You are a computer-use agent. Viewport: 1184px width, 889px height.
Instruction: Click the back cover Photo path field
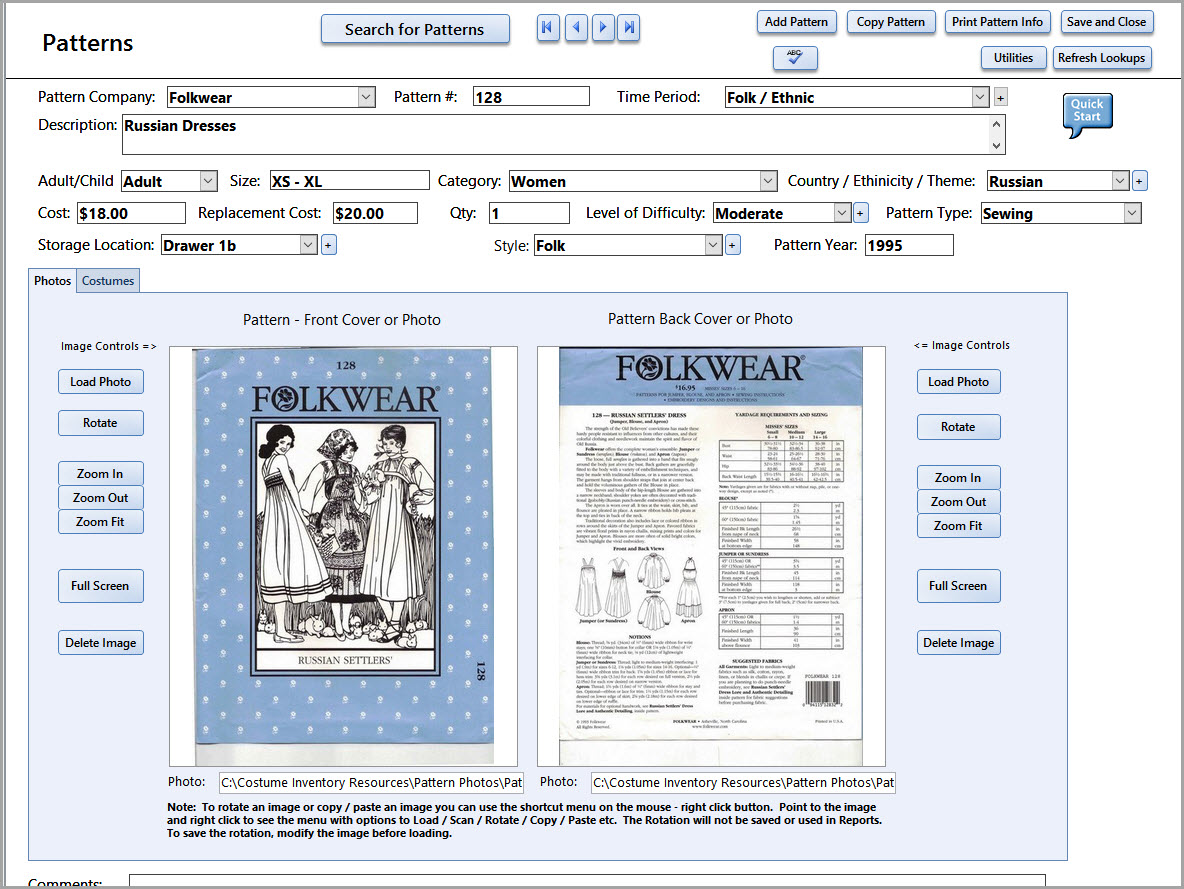pos(743,783)
